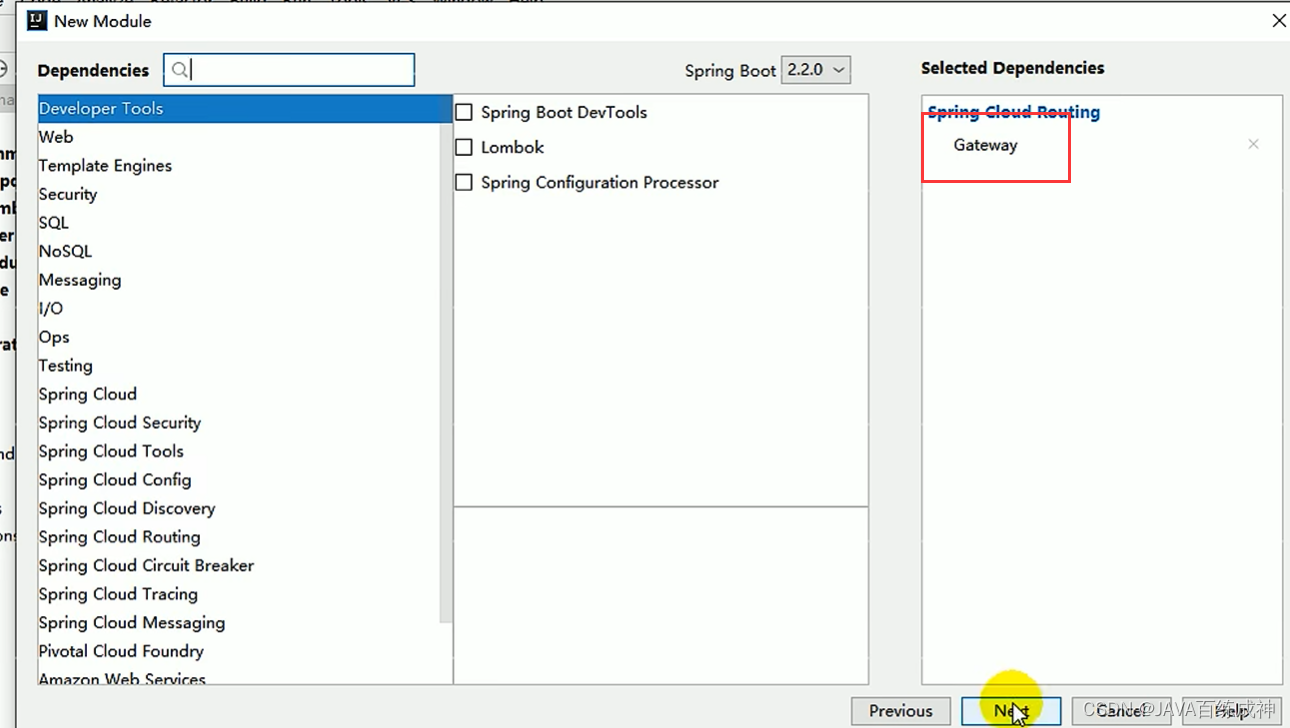Click the search magnifier icon in Dependencies
1290x728 pixels.
(180, 69)
